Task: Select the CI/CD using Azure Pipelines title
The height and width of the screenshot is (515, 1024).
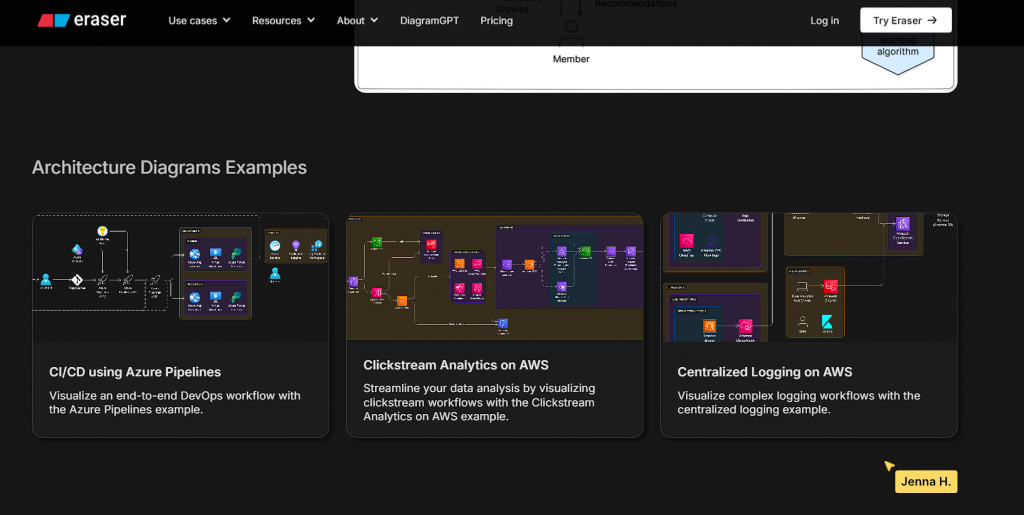Action: [x=135, y=372]
